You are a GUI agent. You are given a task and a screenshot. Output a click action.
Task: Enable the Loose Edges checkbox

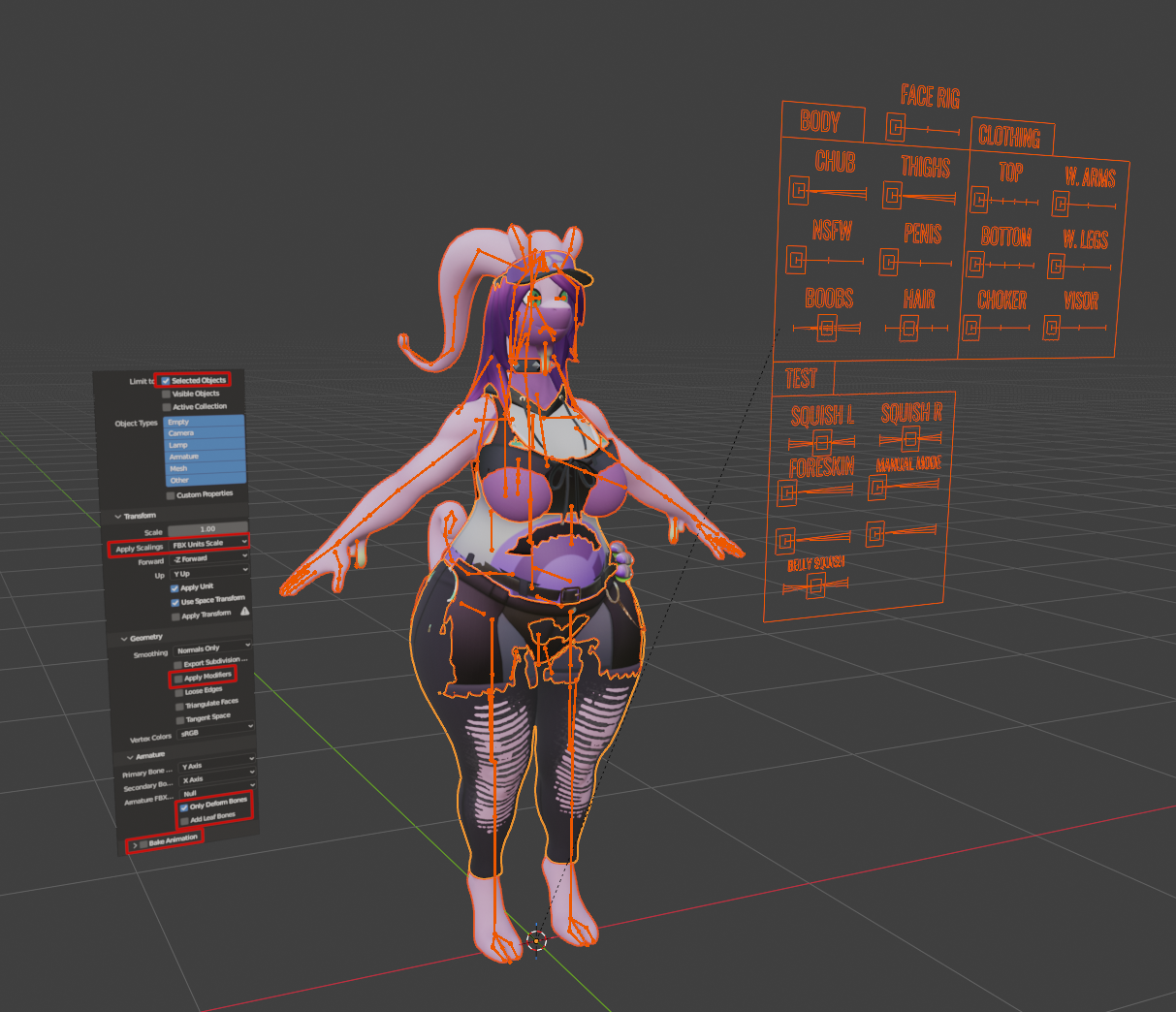[178, 693]
